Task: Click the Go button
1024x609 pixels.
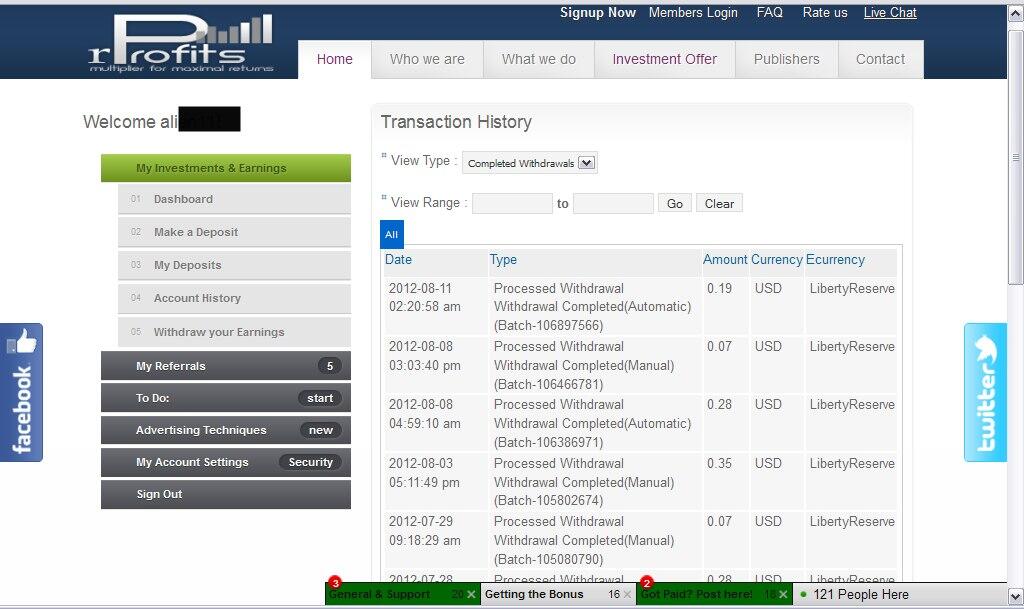Action: pos(675,204)
